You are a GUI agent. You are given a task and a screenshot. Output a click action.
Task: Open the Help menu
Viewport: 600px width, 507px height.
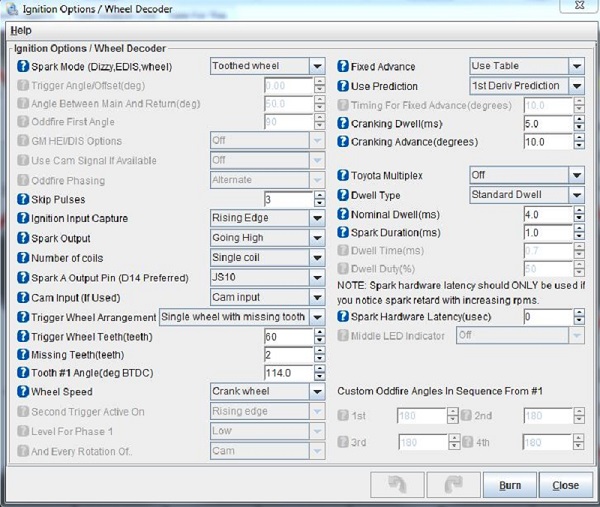pyautogui.click(x=21, y=31)
